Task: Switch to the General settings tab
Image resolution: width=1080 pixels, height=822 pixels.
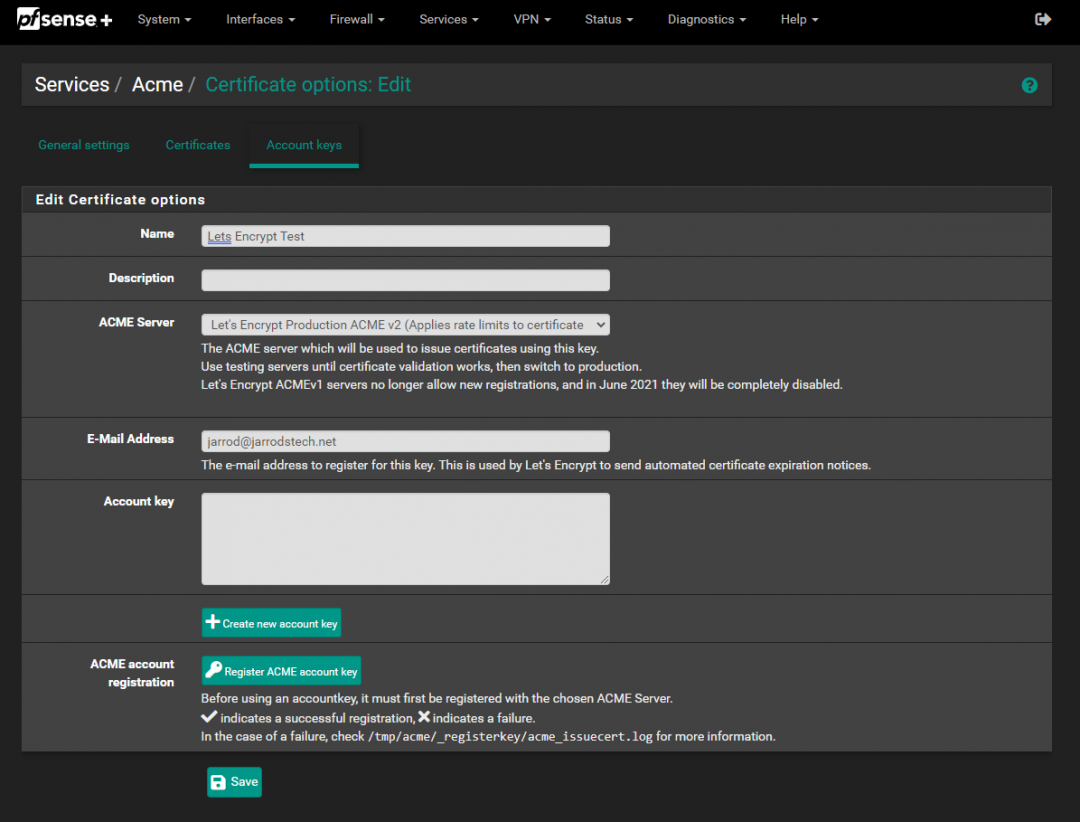Action: (x=83, y=145)
